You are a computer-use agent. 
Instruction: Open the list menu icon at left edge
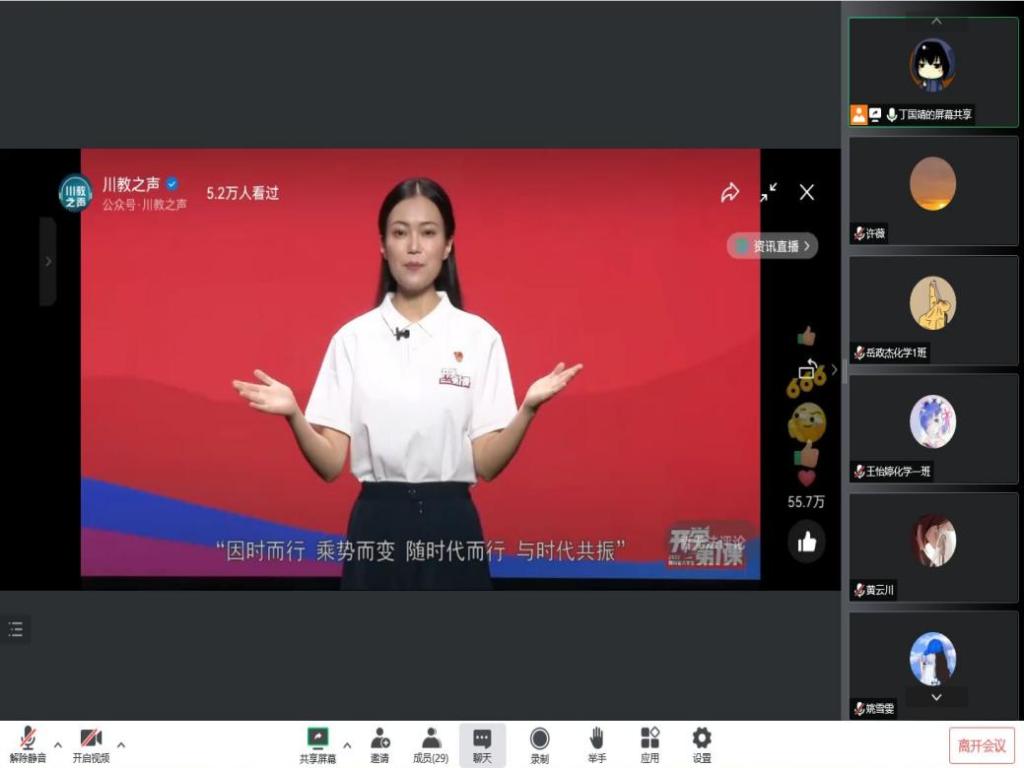tap(15, 629)
